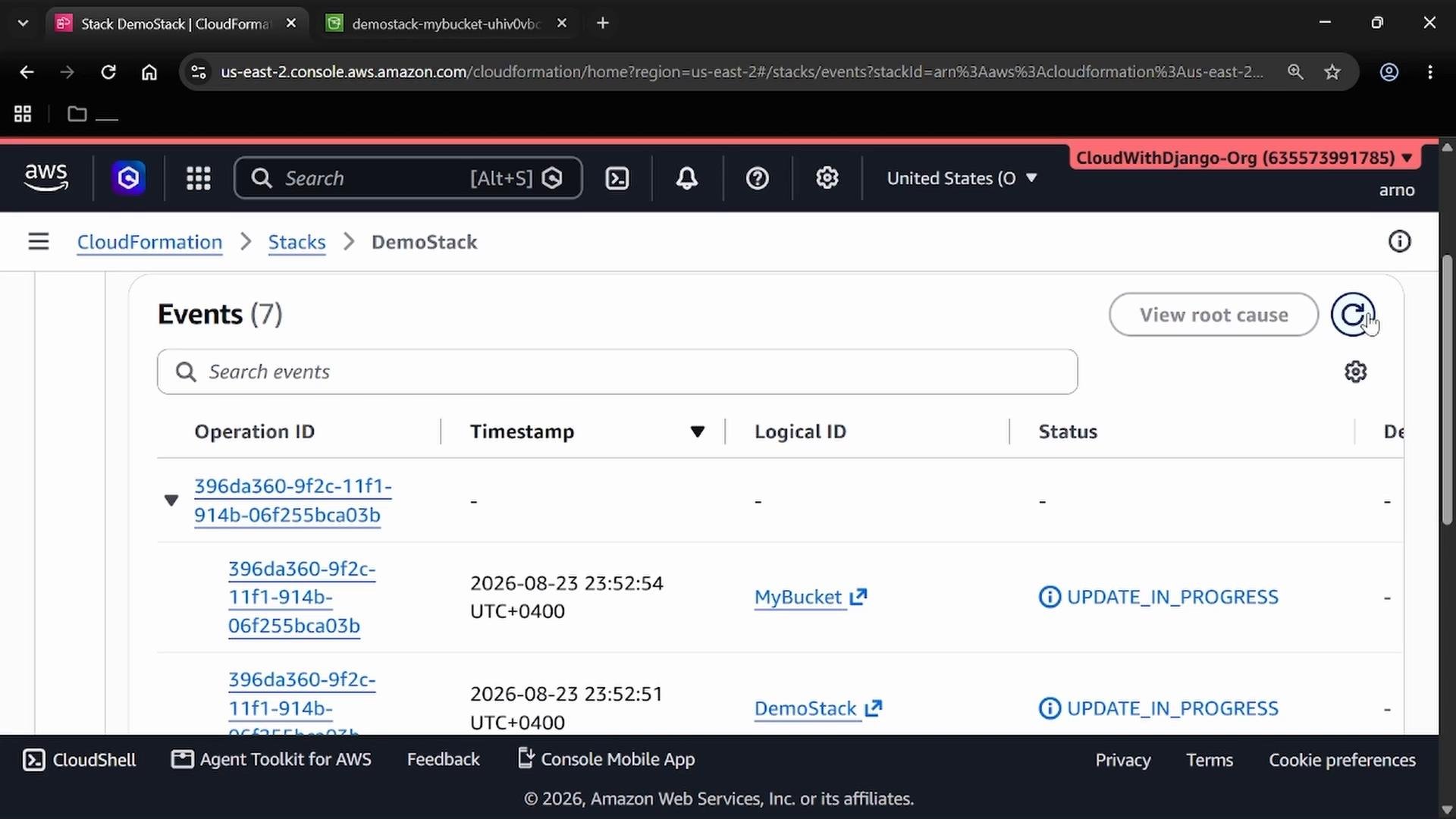Open the browser tab search chevron
The width and height of the screenshot is (1456, 819).
coord(23,24)
